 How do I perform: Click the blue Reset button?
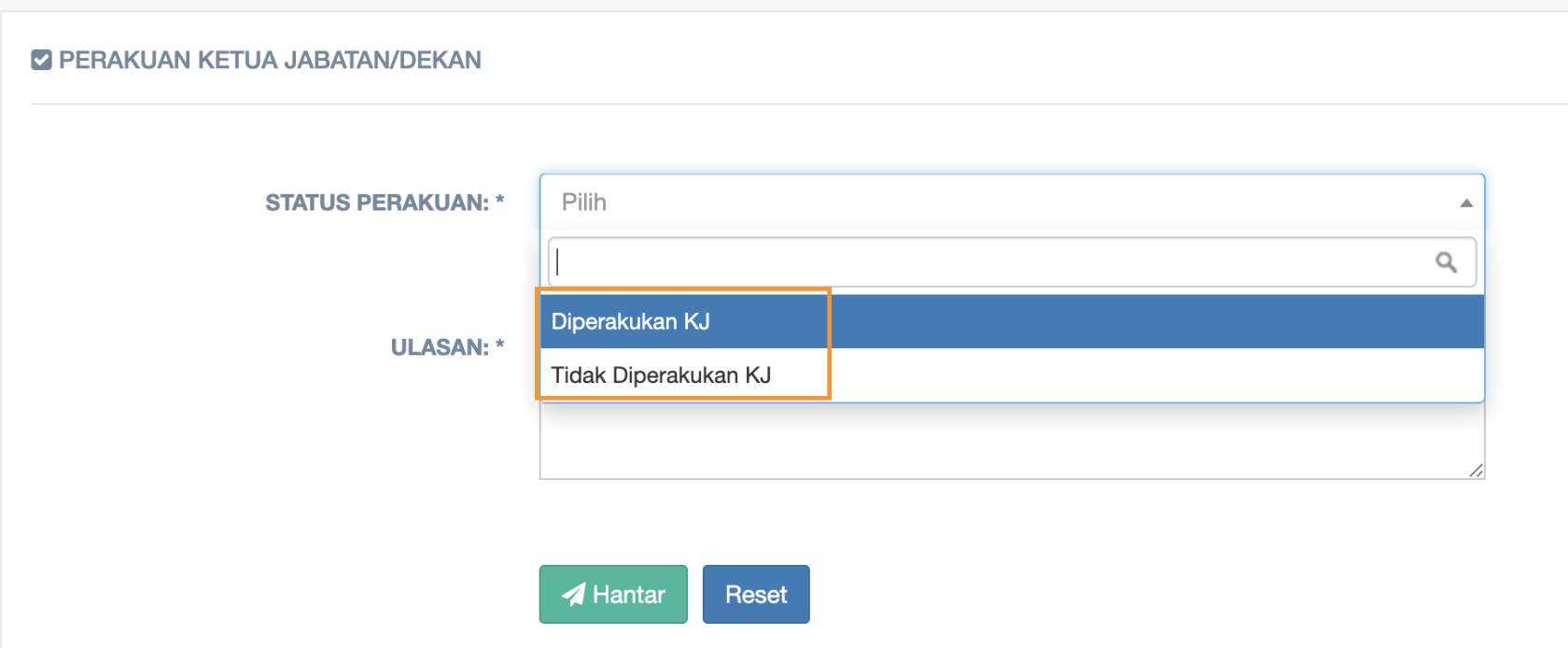coord(756,594)
